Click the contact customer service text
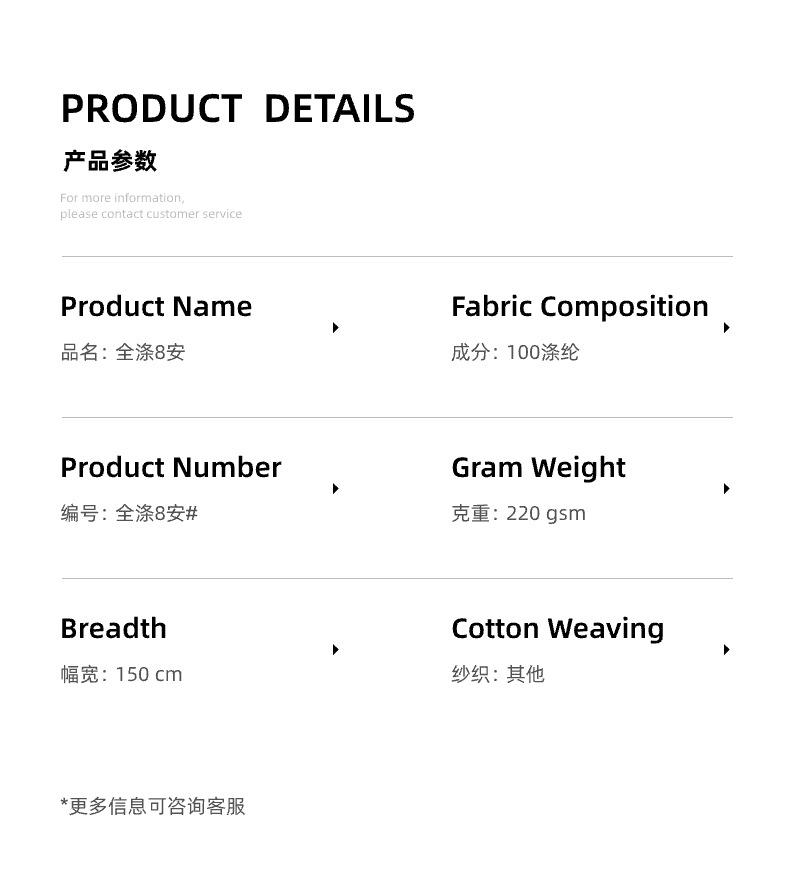800x891 pixels. (151, 214)
